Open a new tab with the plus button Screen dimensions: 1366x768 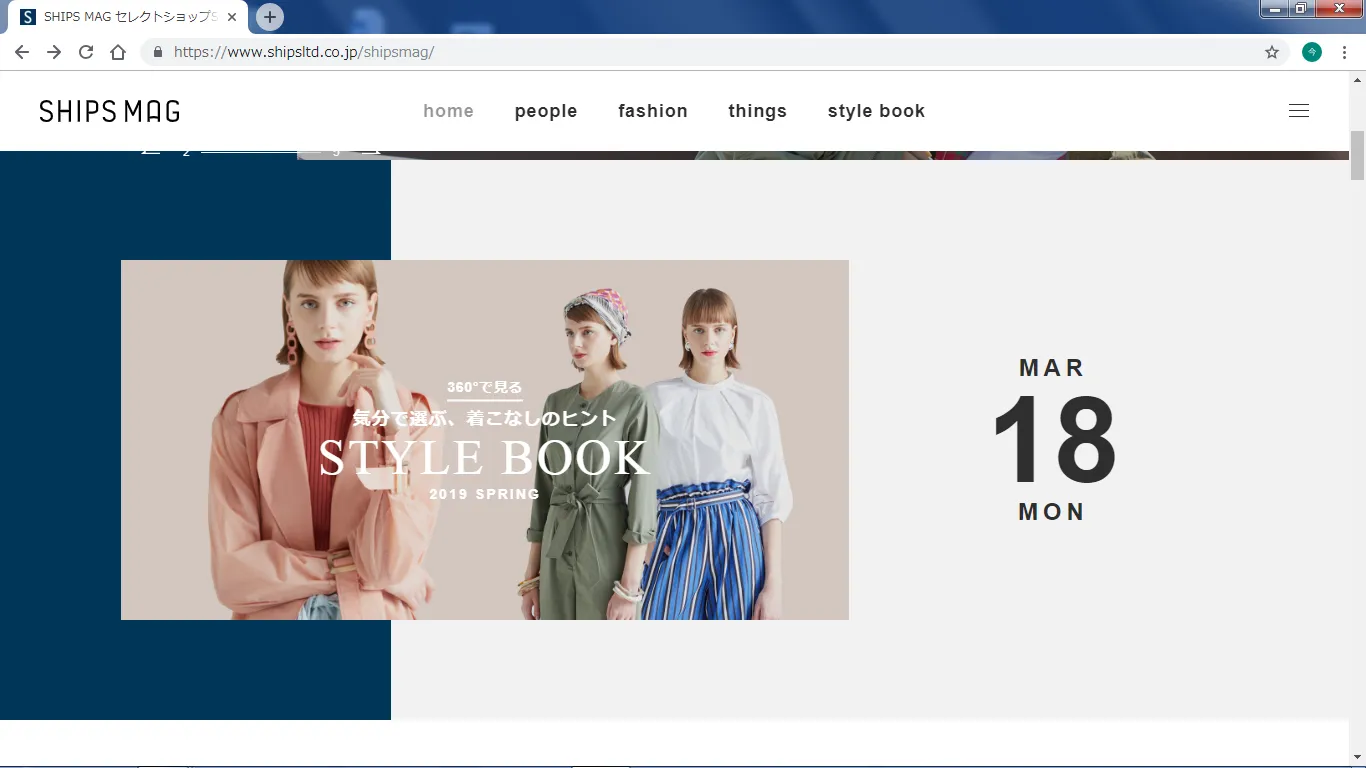click(270, 17)
